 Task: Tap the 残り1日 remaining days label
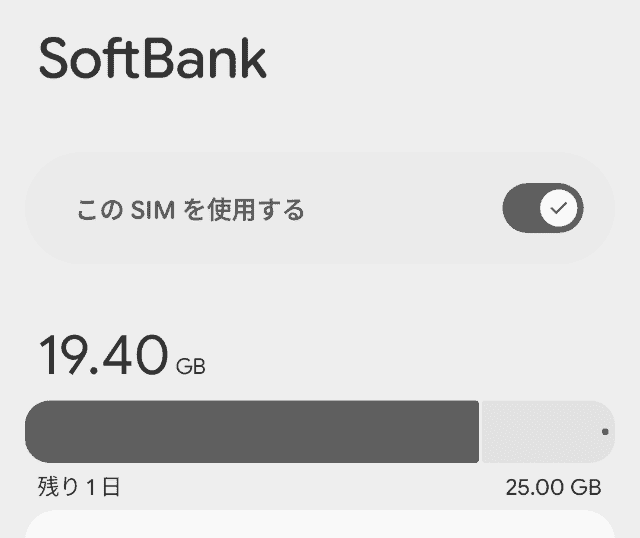tap(79, 487)
